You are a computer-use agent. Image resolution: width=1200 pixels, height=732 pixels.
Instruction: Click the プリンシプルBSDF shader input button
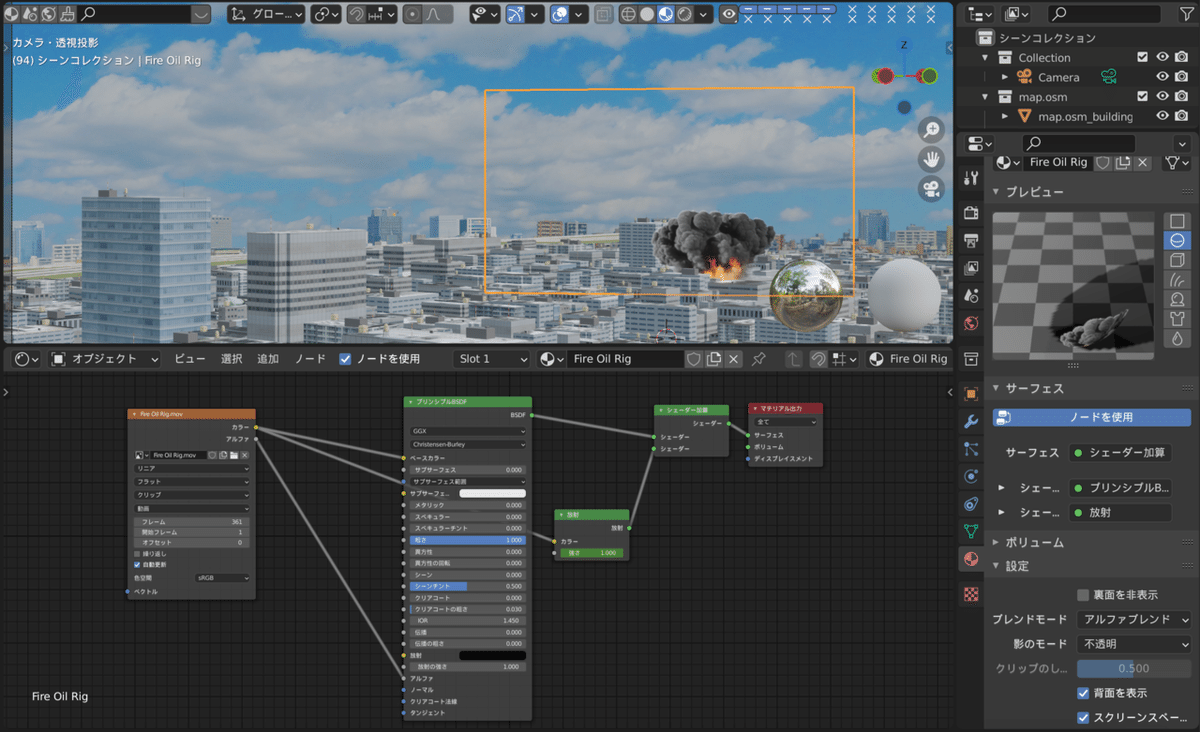(x=1120, y=488)
